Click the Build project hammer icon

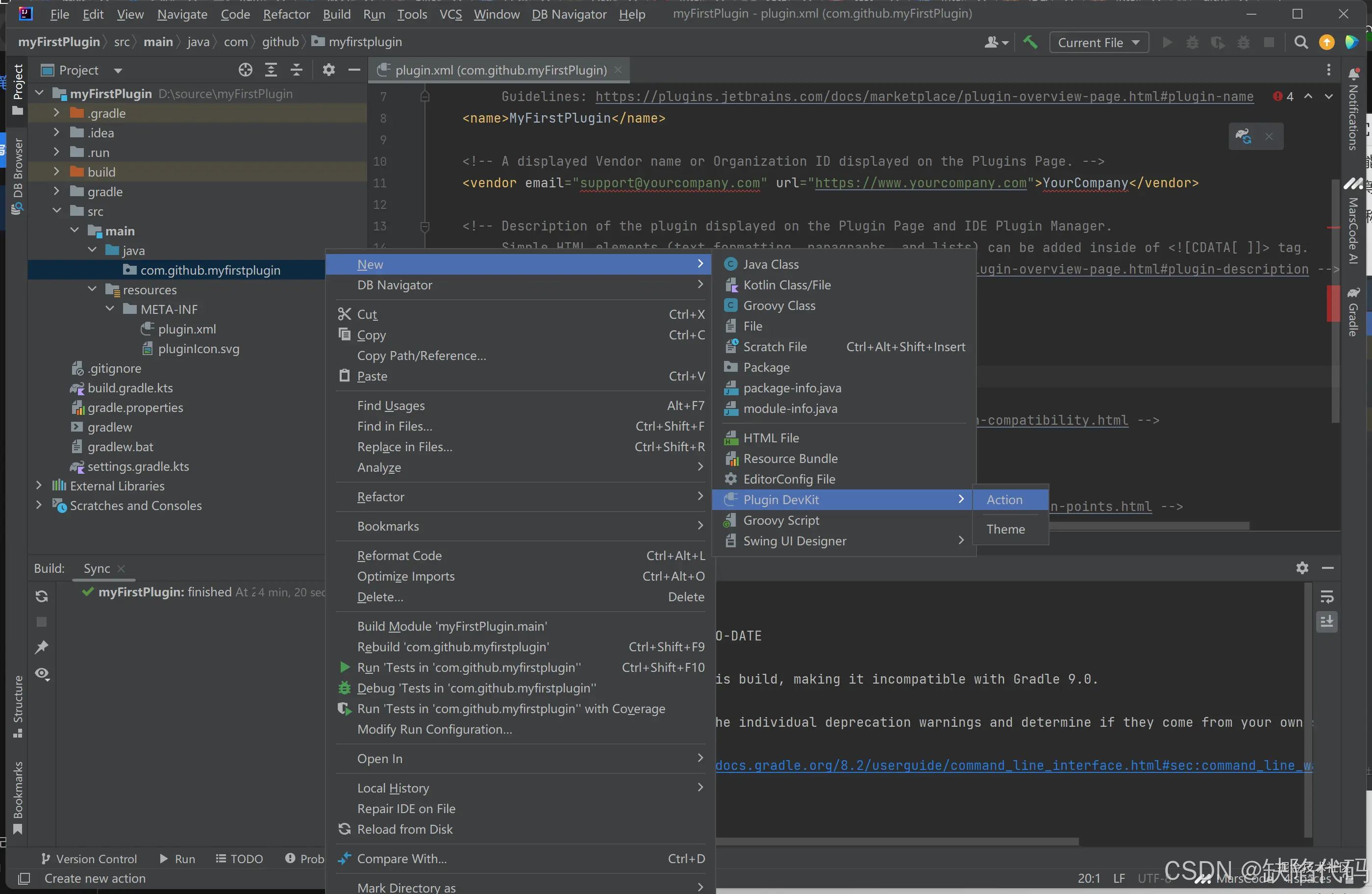[x=1029, y=42]
